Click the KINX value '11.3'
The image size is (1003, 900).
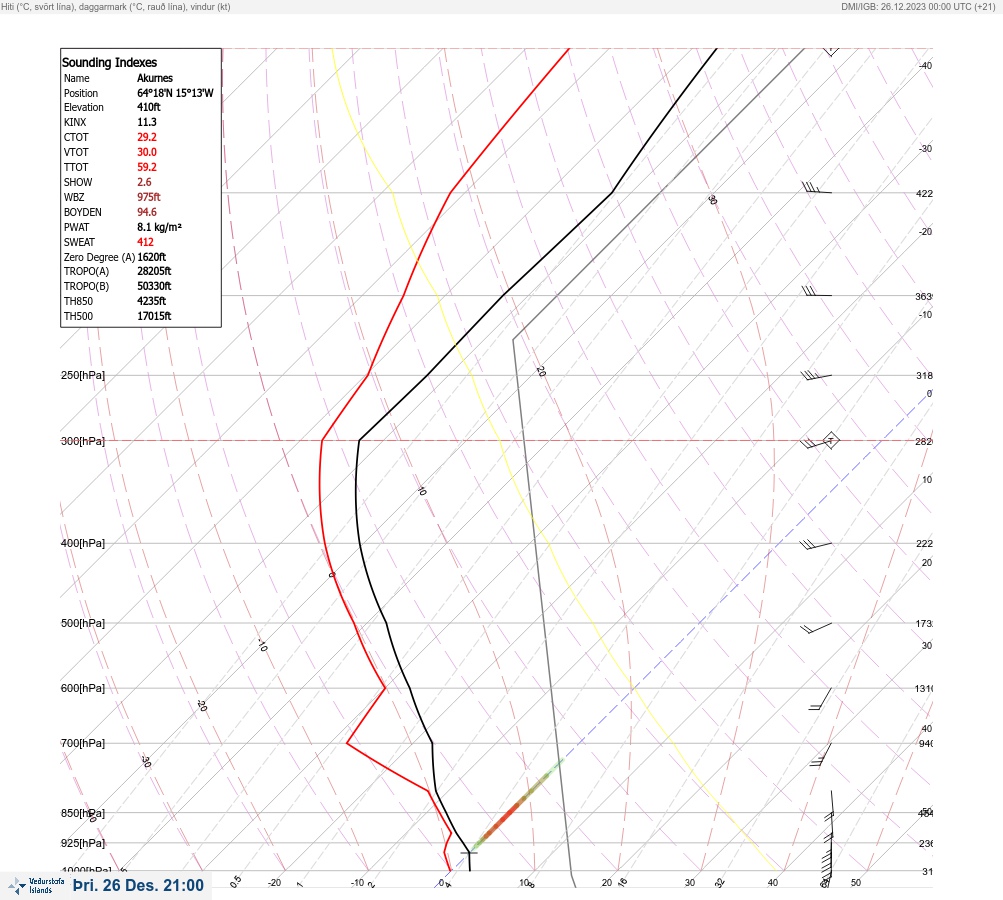click(146, 122)
